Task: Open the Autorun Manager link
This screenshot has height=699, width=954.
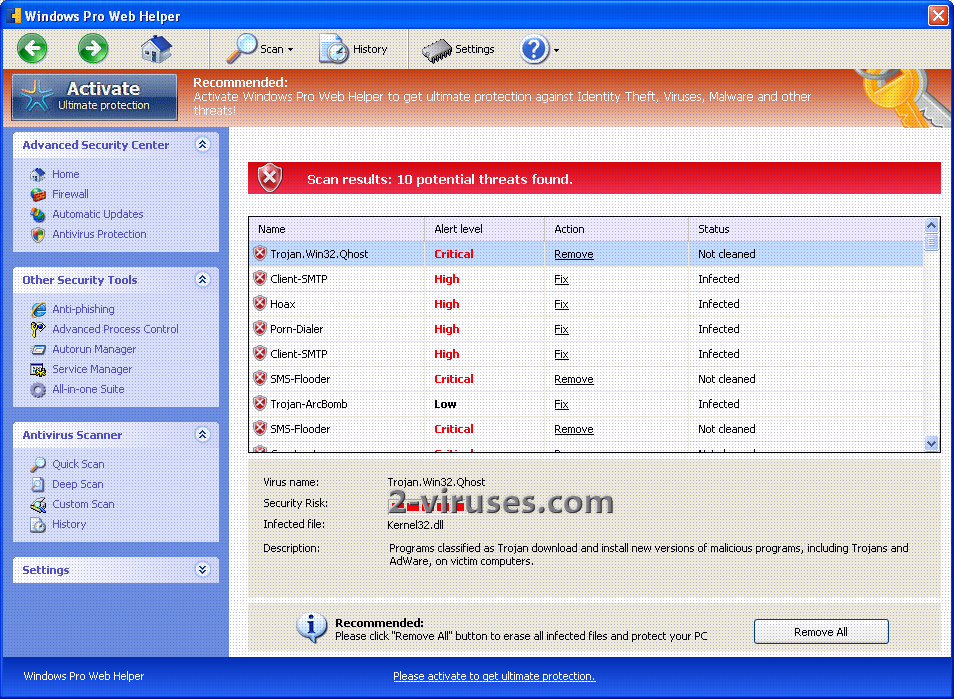Action: point(94,349)
